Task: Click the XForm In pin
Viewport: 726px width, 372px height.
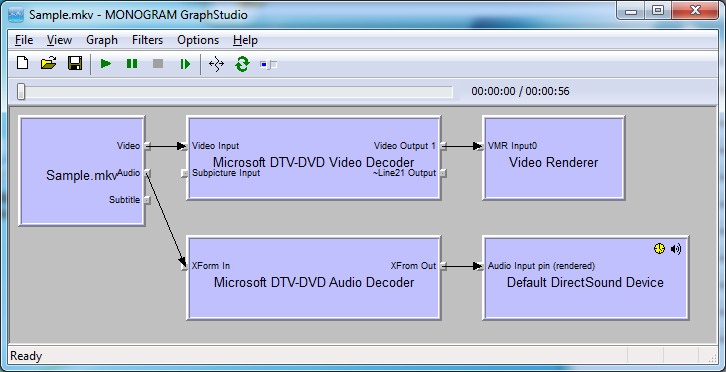Action: pyautogui.click(x=184, y=266)
